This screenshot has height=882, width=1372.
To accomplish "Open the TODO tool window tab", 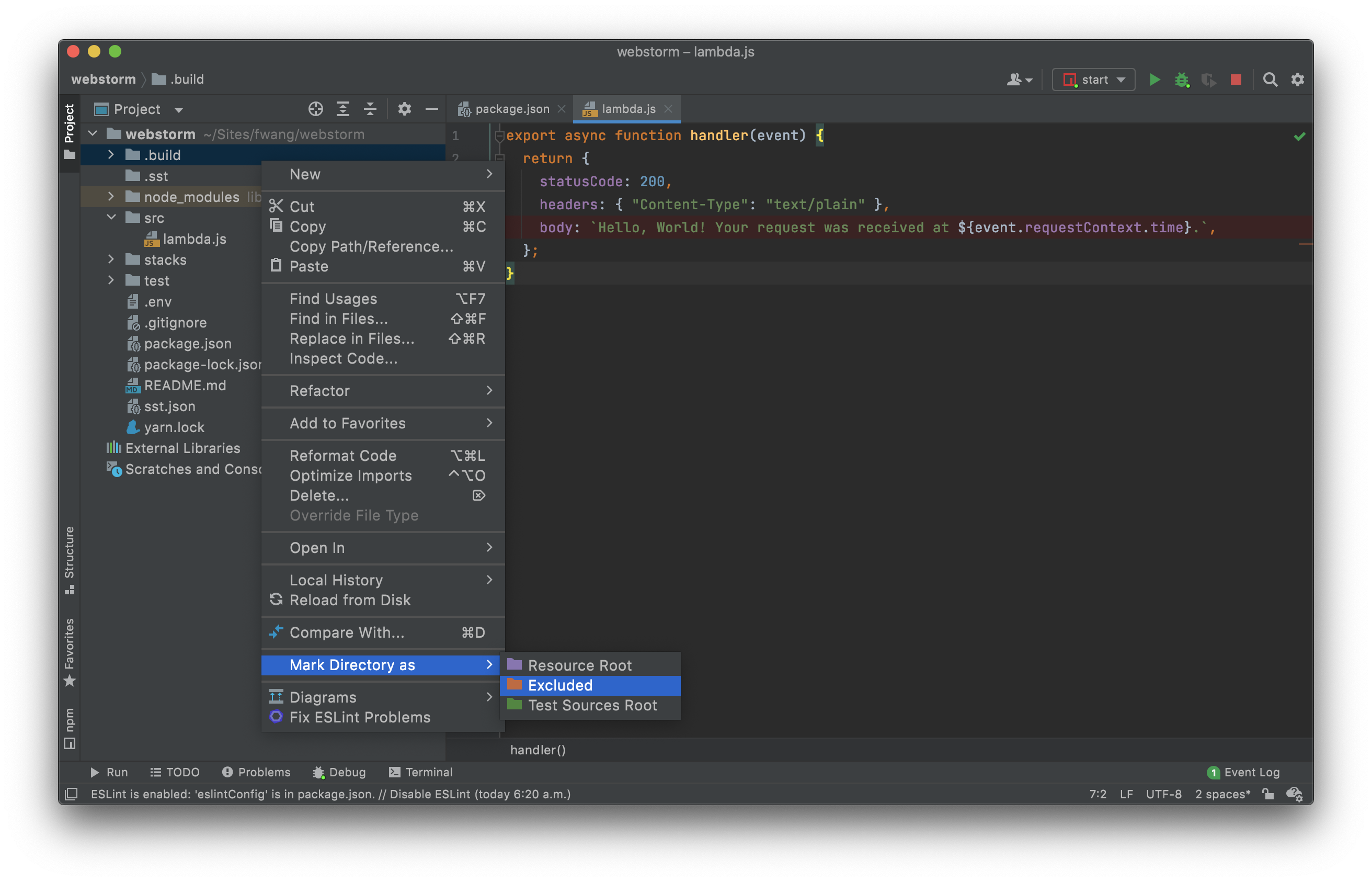I will click(175, 772).
